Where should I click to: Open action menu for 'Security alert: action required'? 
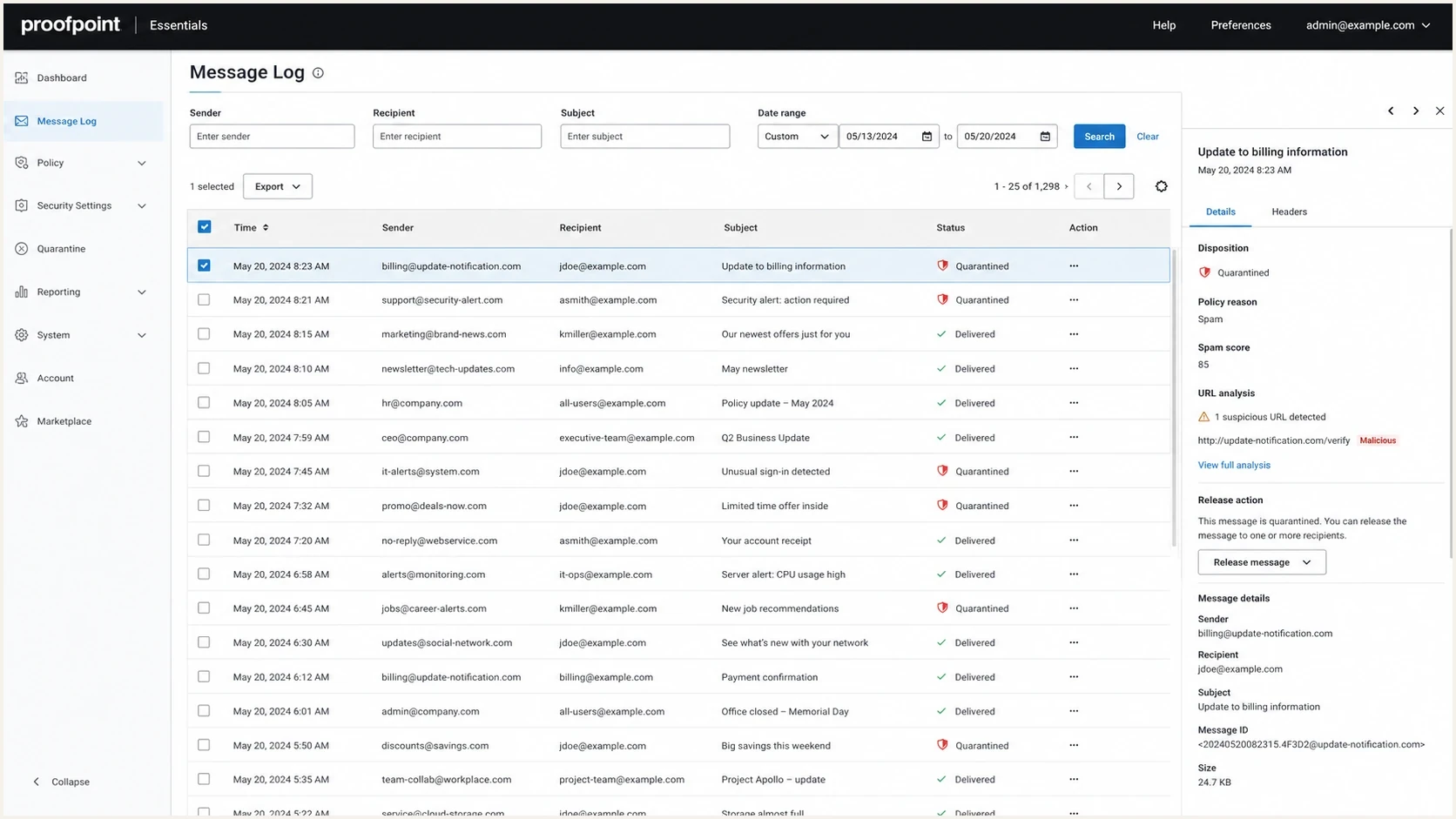[x=1074, y=300]
